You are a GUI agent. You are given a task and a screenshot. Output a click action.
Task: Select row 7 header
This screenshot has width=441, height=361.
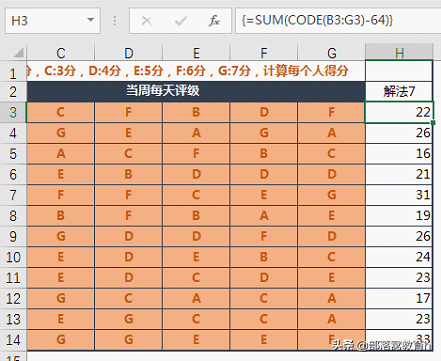(13, 195)
